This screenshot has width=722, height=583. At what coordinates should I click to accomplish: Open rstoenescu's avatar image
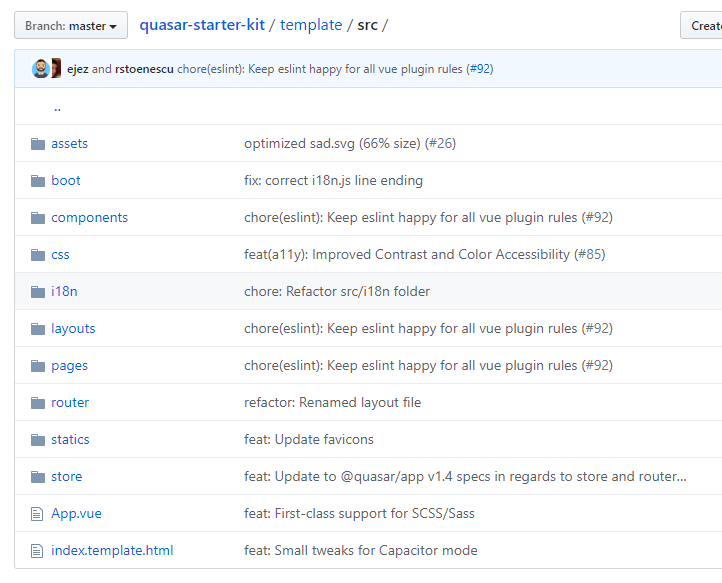(56, 69)
